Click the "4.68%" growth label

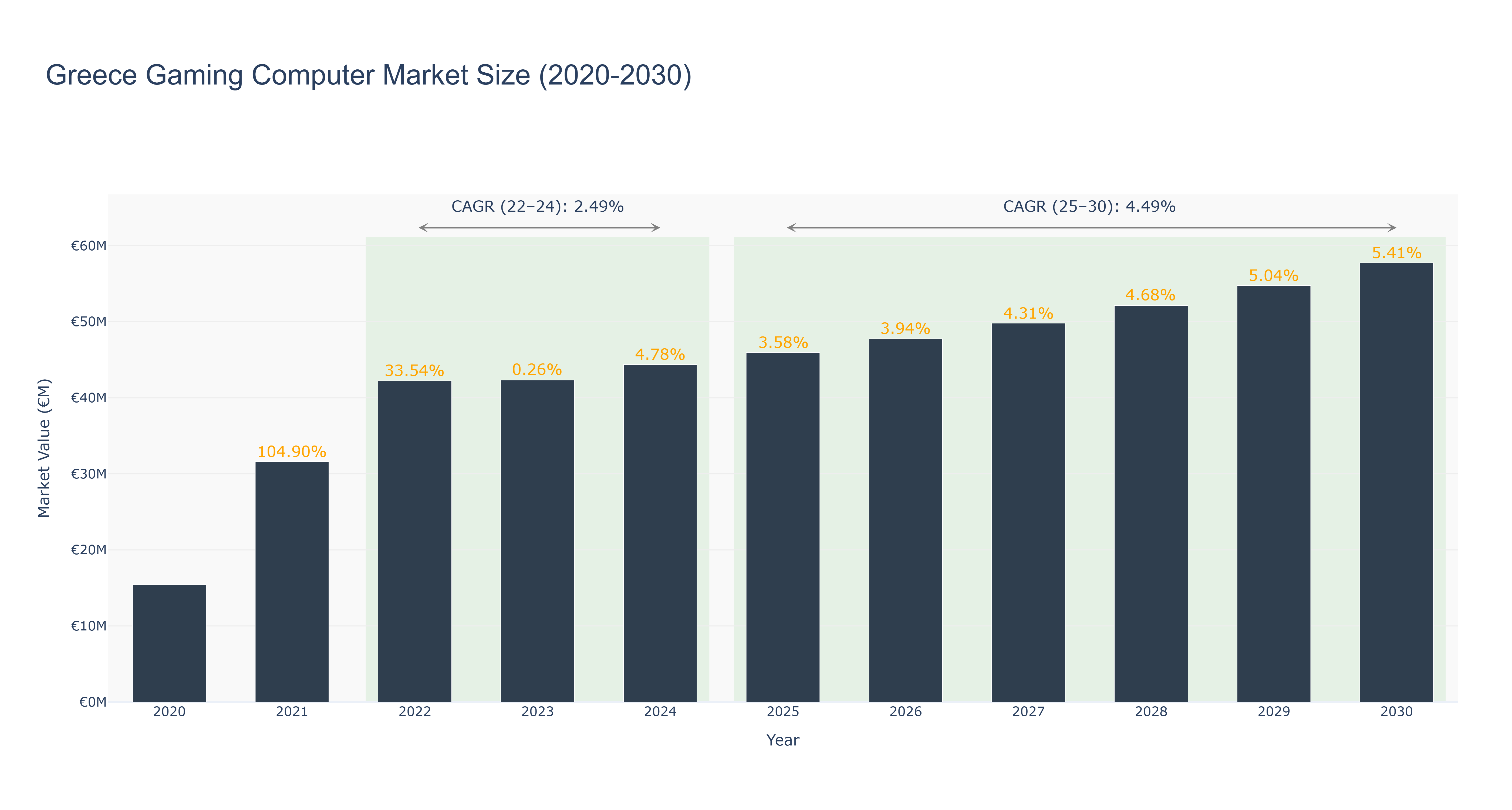pyautogui.click(x=1150, y=295)
